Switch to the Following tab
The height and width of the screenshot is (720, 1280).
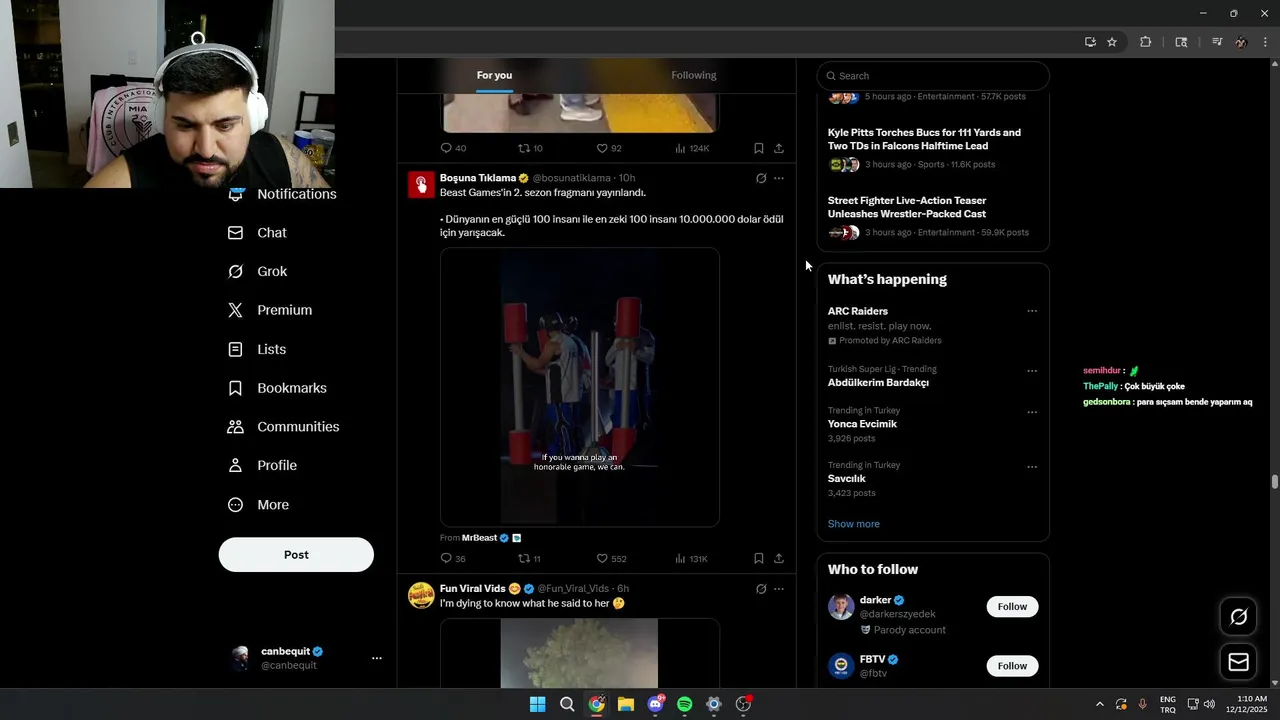click(694, 76)
